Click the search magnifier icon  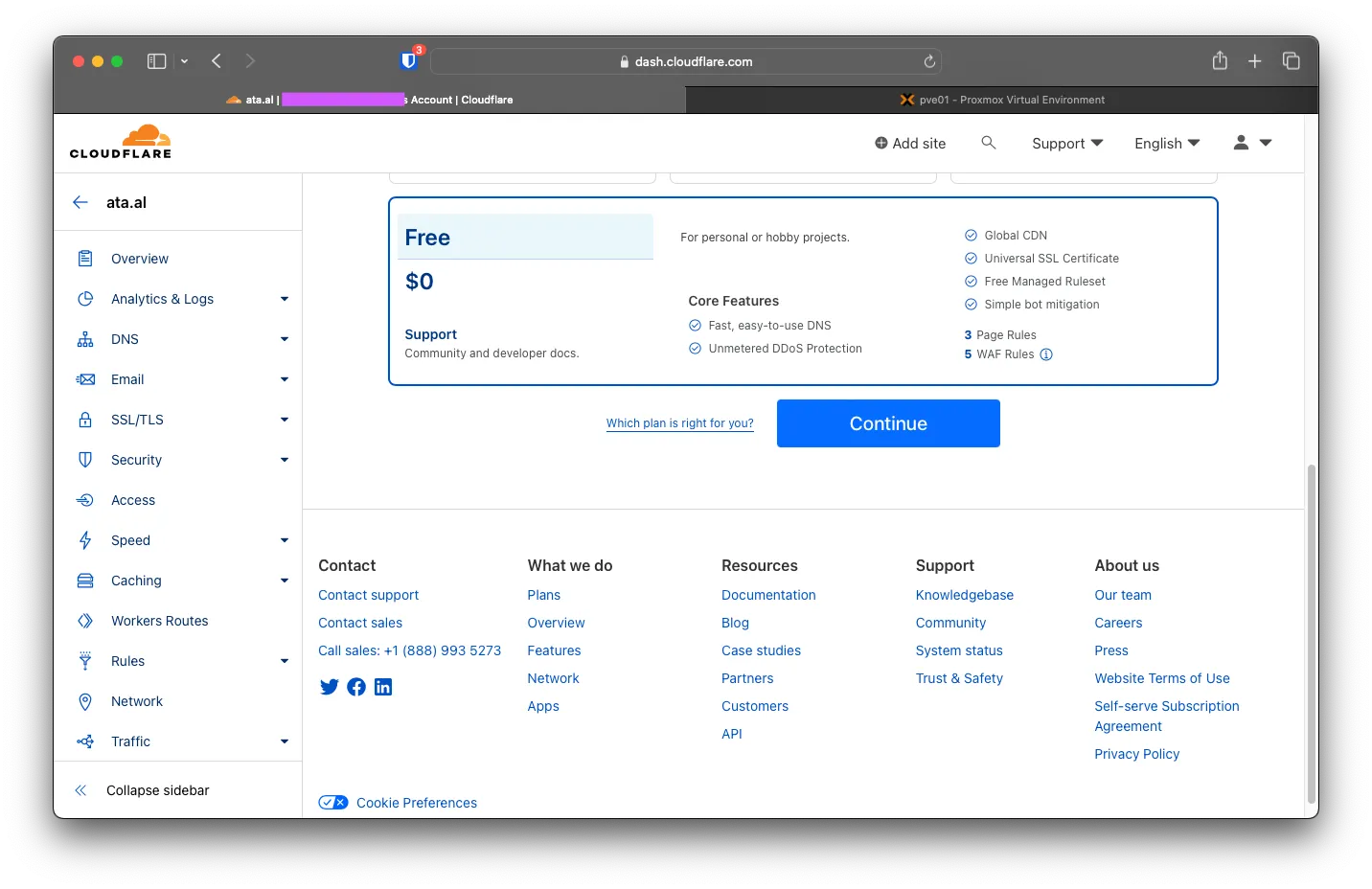coord(989,143)
